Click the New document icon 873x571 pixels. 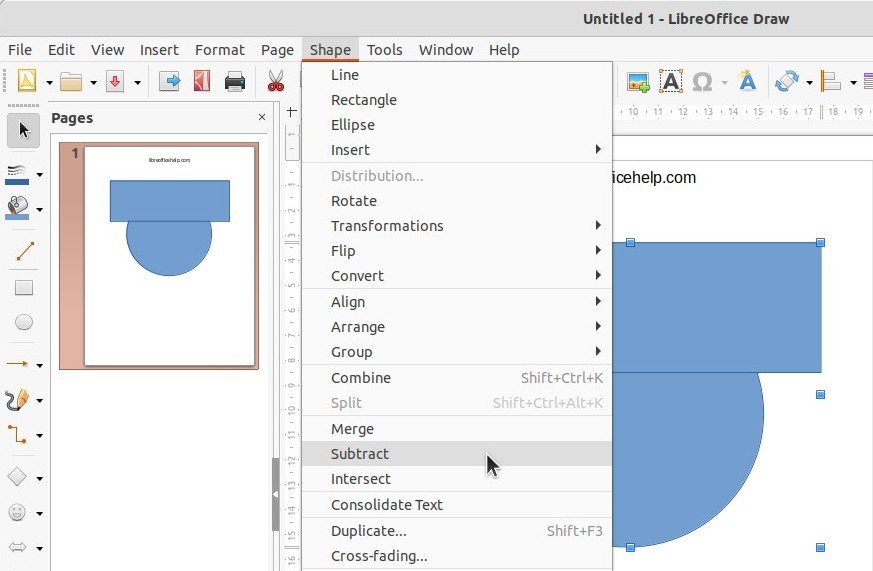(x=27, y=81)
